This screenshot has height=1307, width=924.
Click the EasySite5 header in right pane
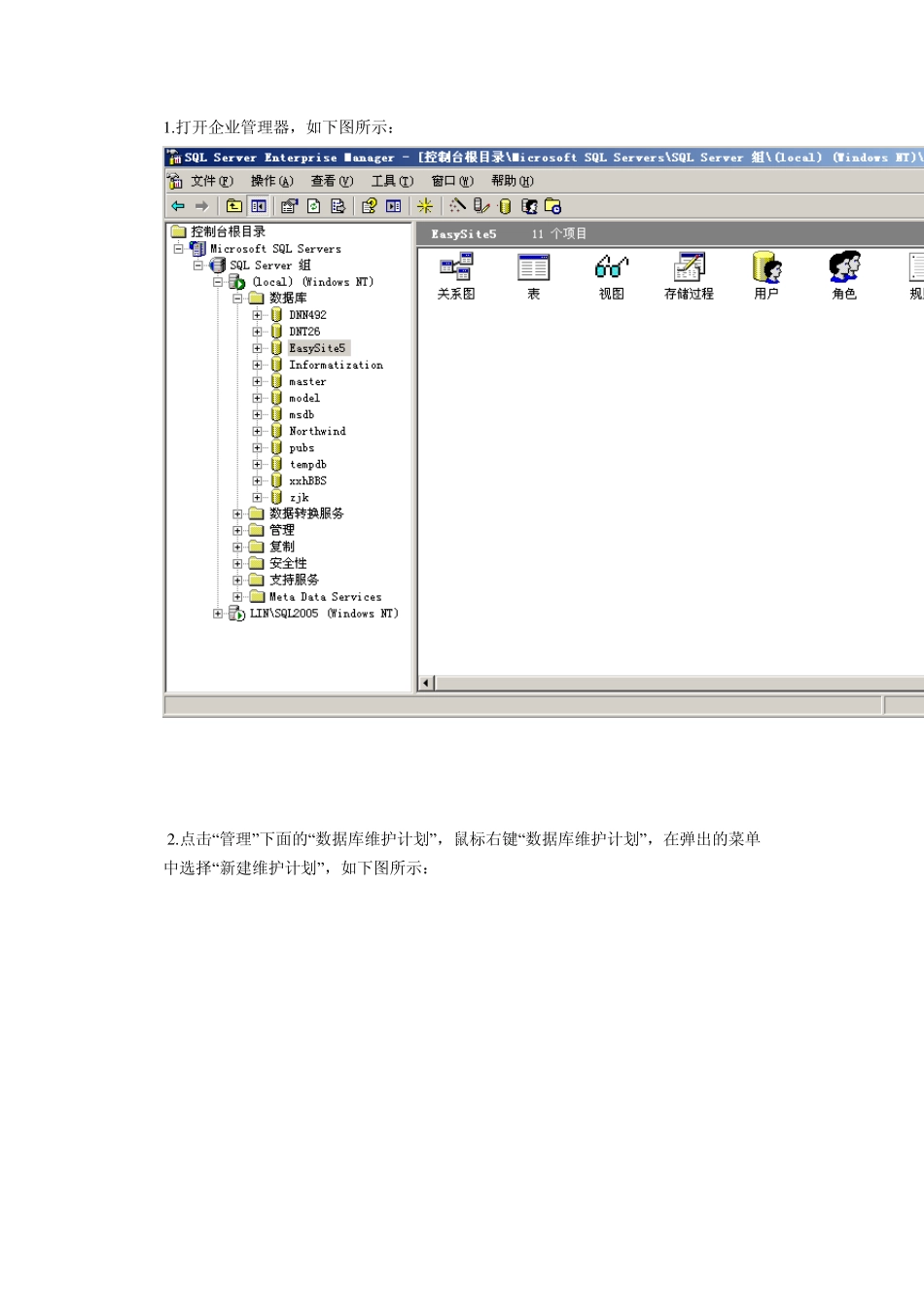click(x=464, y=234)
